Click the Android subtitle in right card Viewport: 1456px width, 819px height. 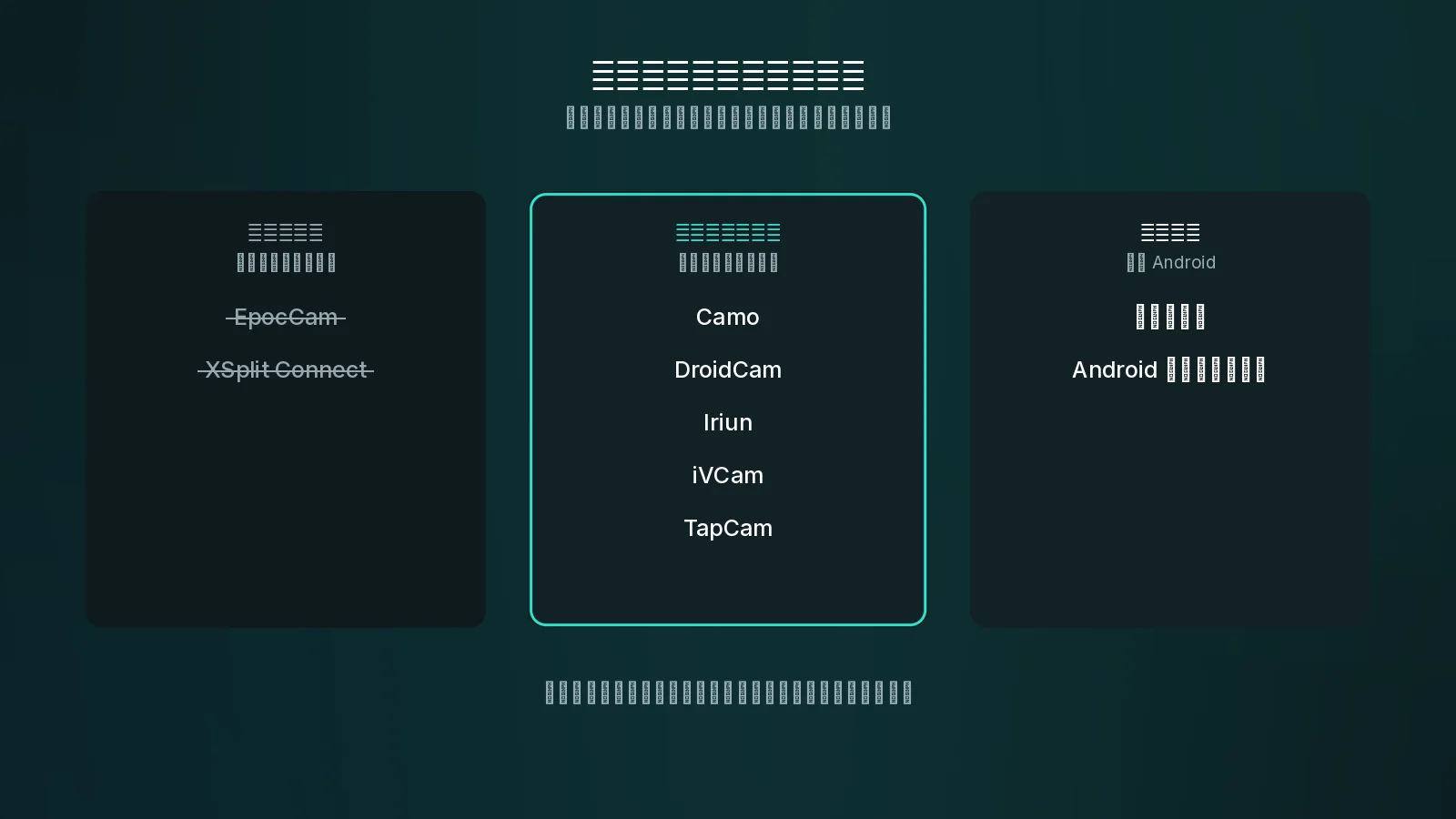tap(1171, 263)
